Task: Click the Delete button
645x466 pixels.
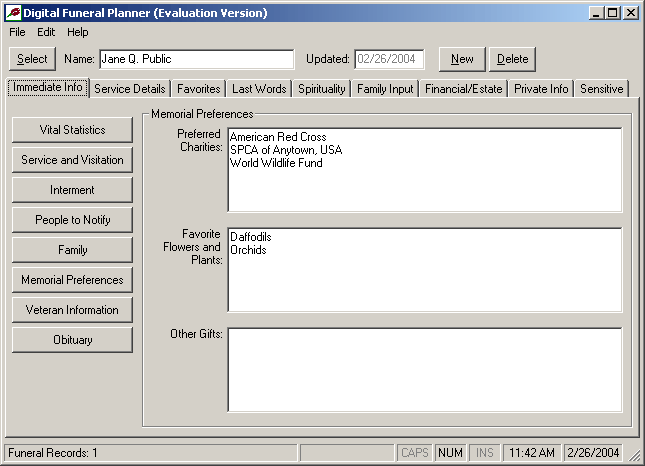Action: [x=512, y=59]
